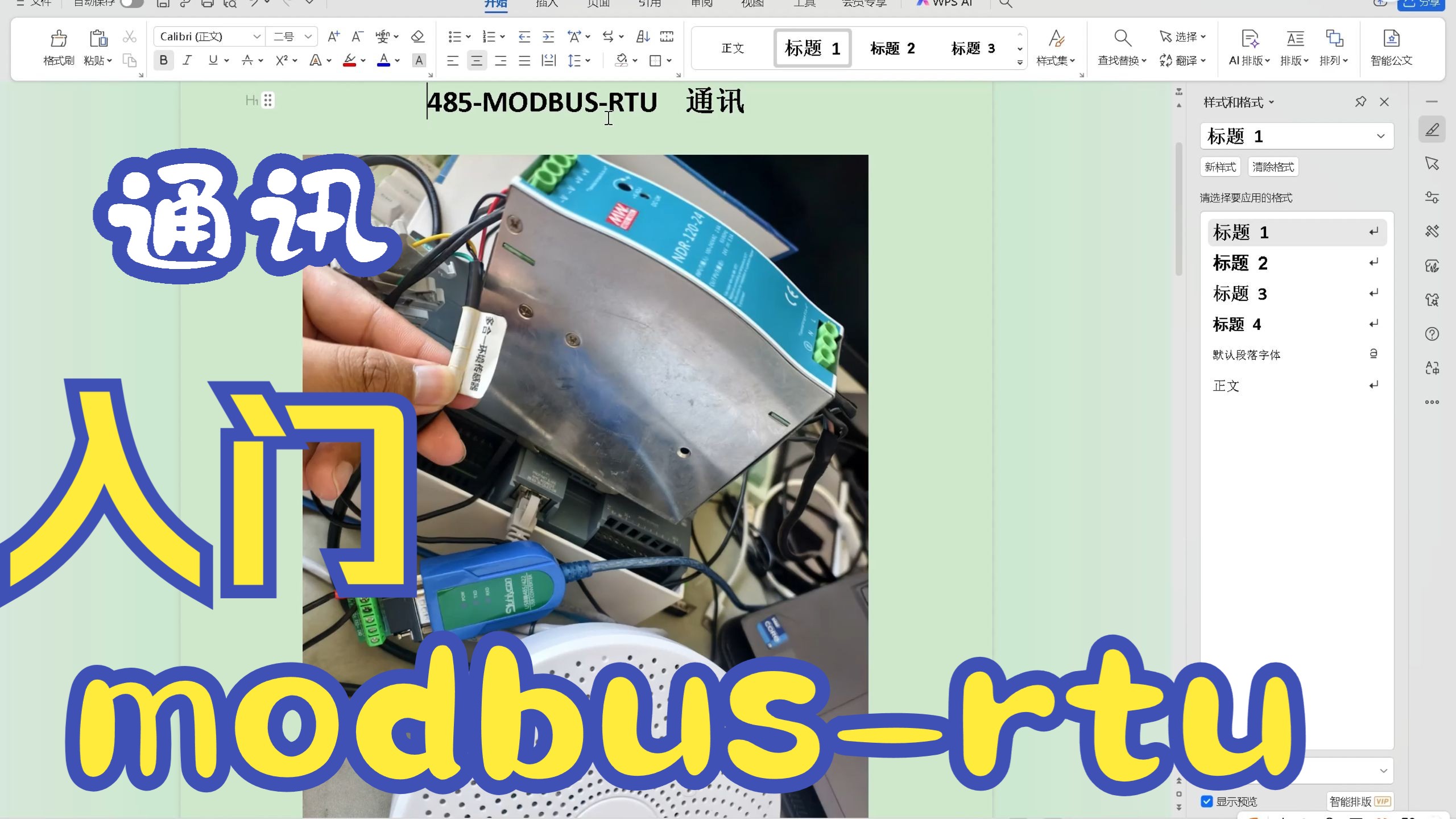Apply 标题 3 style from ribbon gallery
The width and height of the screenshot is (1456, 819).
[x=973, y=48]
